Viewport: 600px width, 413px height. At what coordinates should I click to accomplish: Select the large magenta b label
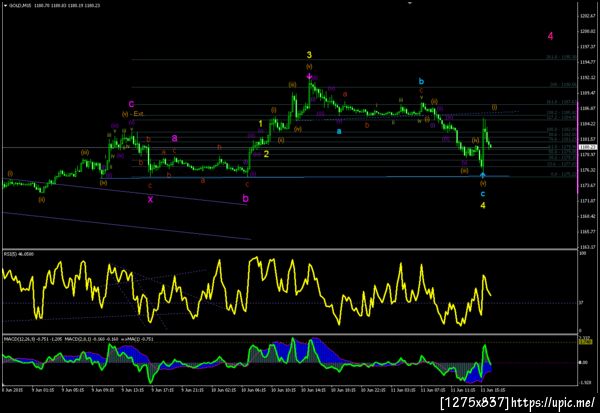[x=246, y=198]
